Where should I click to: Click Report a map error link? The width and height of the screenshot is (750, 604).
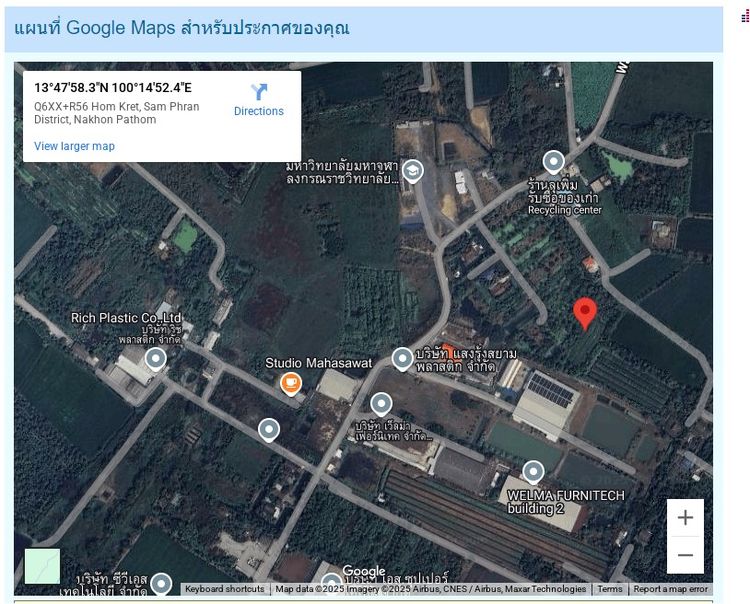[670, 589]
